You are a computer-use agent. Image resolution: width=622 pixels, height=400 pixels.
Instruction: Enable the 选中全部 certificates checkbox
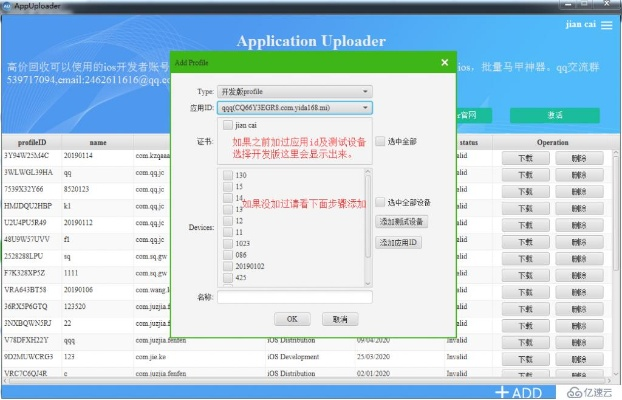pos(380,142)
